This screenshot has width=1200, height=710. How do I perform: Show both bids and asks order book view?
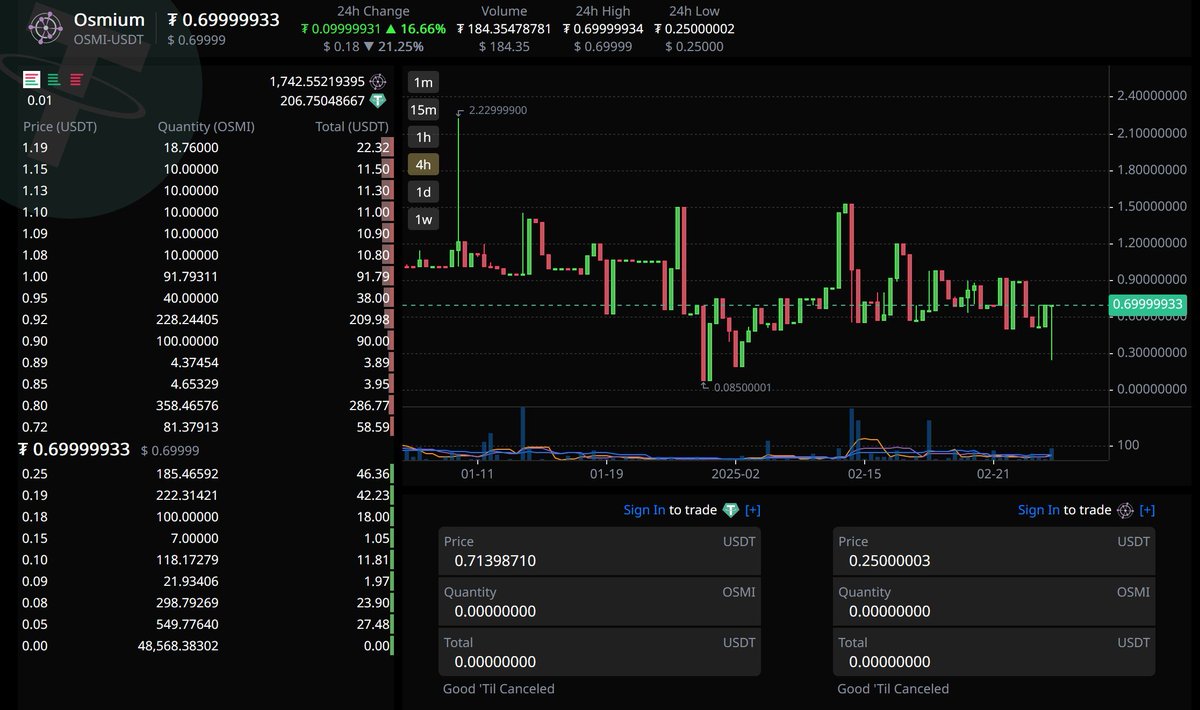[32, 79]
